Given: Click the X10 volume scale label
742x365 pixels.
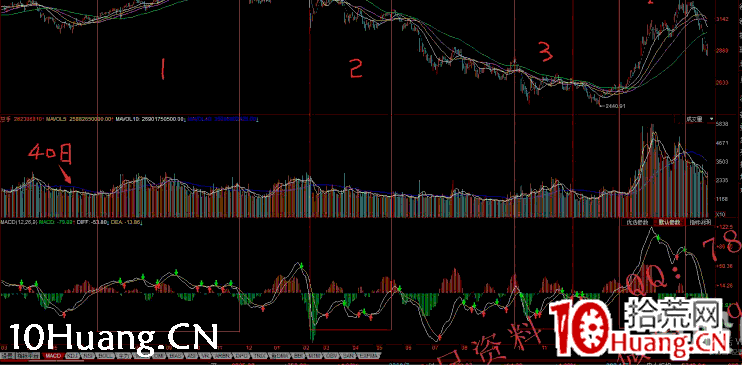Looking at the screenshot, I should pyautogui.click(x=721, y=214).
